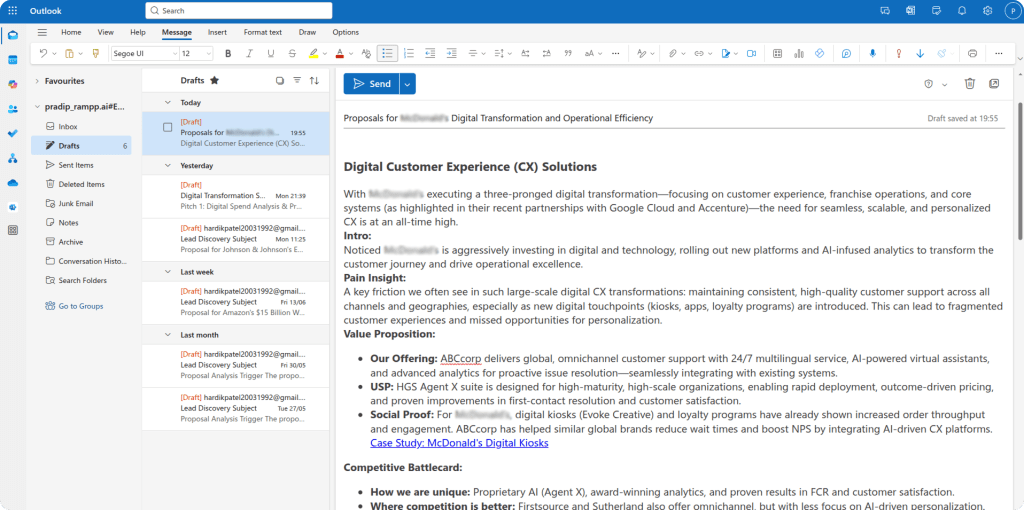This screenshot has width=1024, height=510.
Task: Open the Send options dropdown arrow
Action: click(x=408, y=84)
